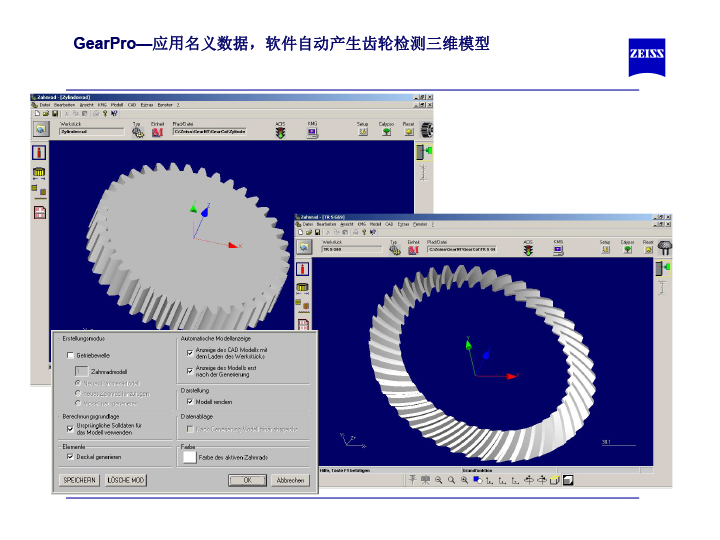This screenshot has width=720, height=540.
Task: Click the yellow cube icon in bottom toolbar
Action: tap(567, 480)
